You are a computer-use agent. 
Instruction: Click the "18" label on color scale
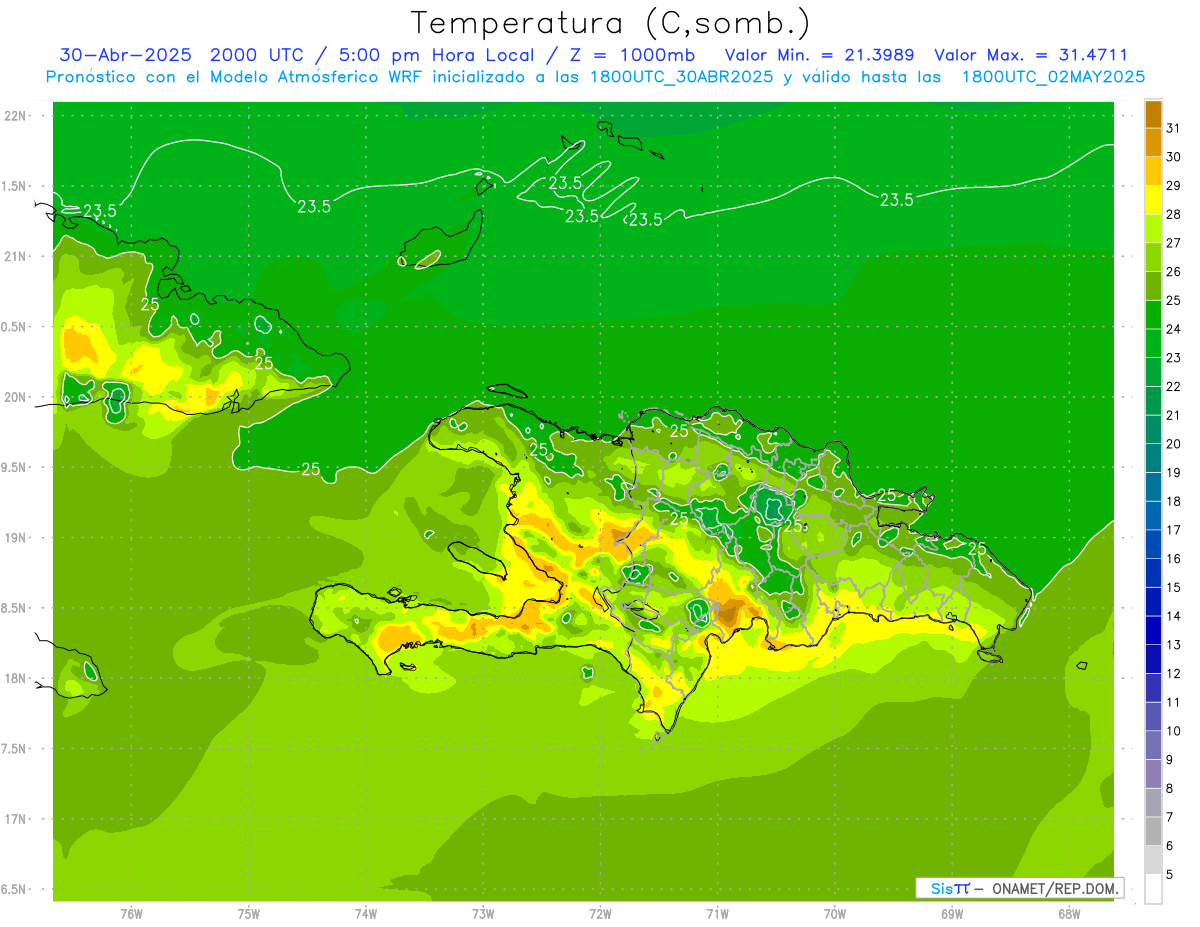(x=1174, y=501)
